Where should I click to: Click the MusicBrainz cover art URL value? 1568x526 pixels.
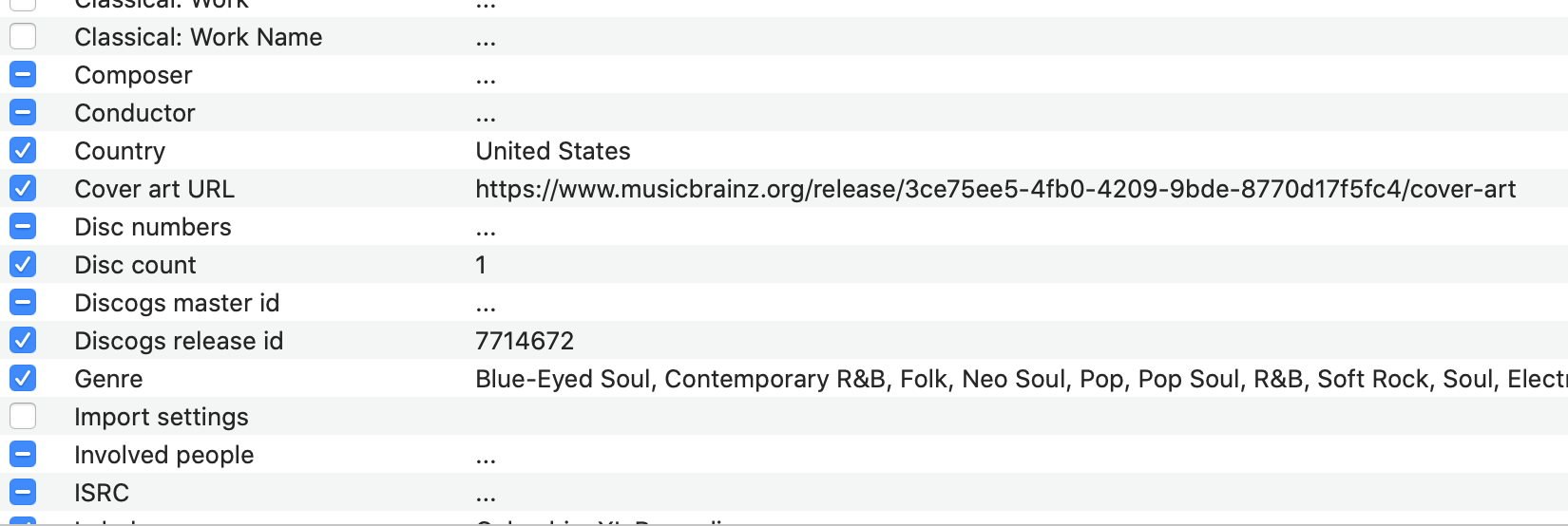[x=995, y=189]
